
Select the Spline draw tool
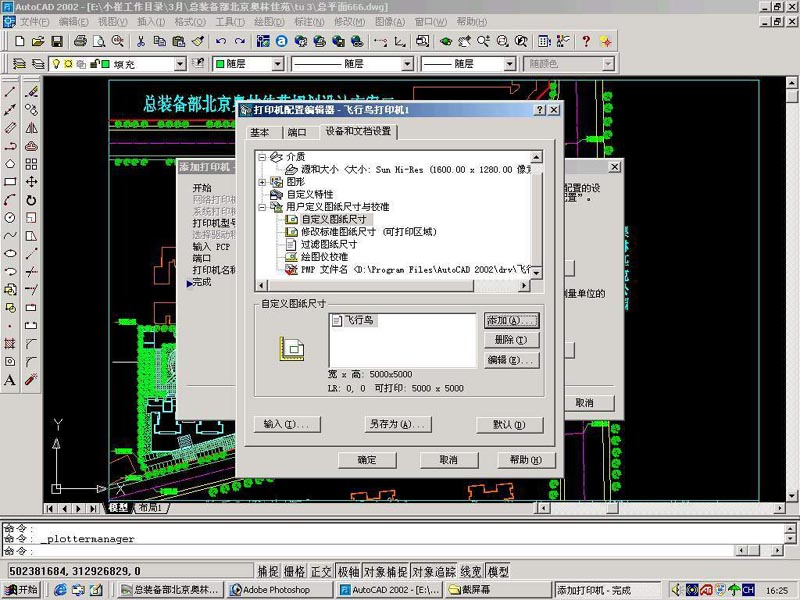tap(10, 236)
